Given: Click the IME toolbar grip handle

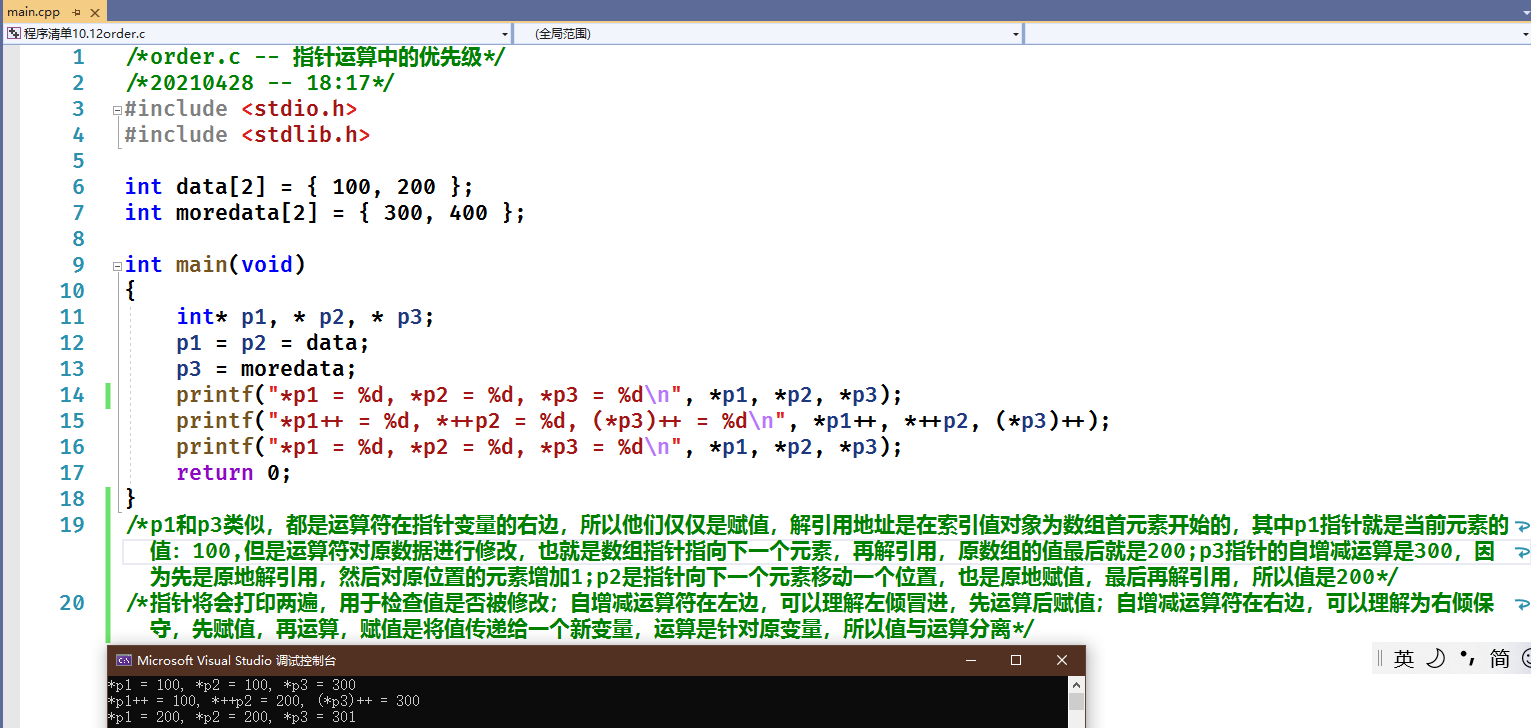Looking at the screenshot, I should click(x=1380, y=658).
